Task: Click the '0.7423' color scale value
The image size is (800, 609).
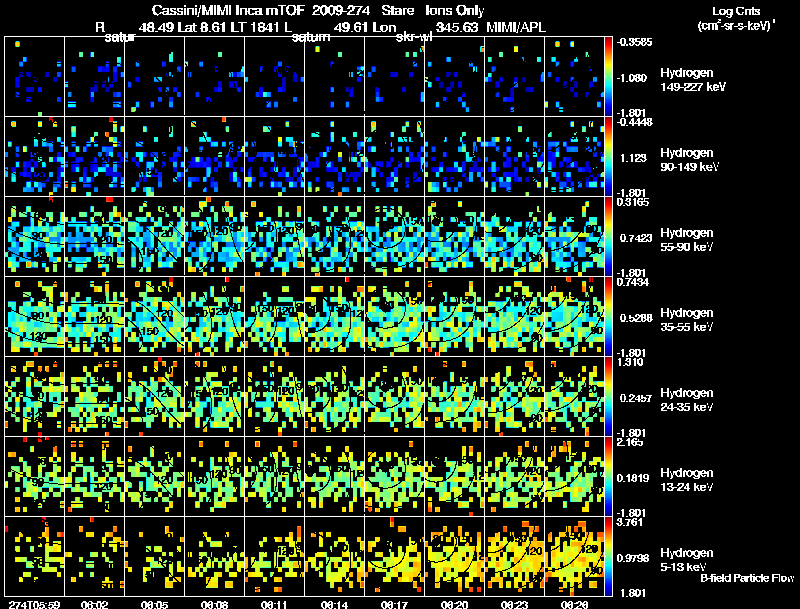Action: coord(636,238)
